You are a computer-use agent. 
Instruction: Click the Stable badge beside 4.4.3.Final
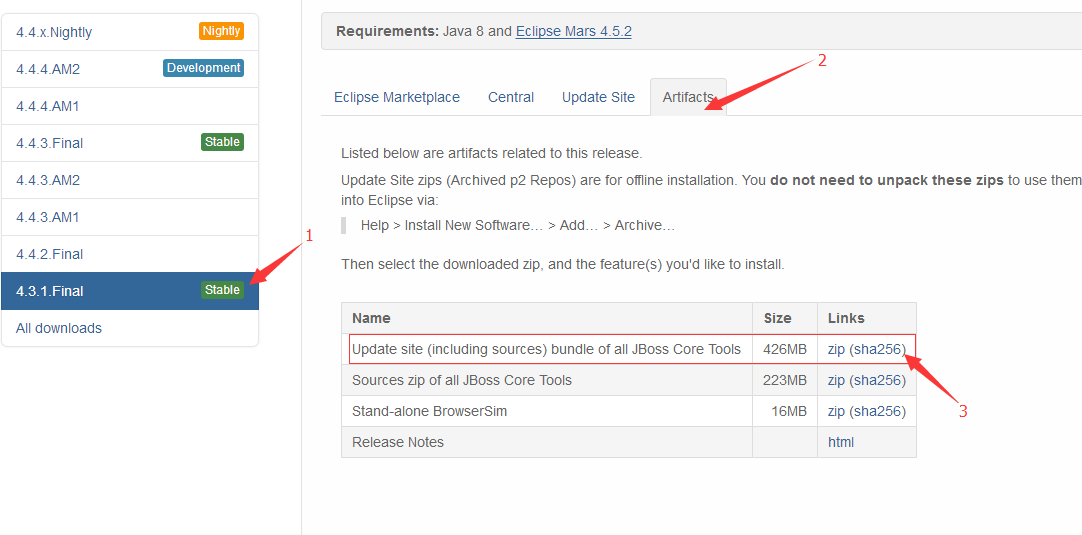coord(222,142)
